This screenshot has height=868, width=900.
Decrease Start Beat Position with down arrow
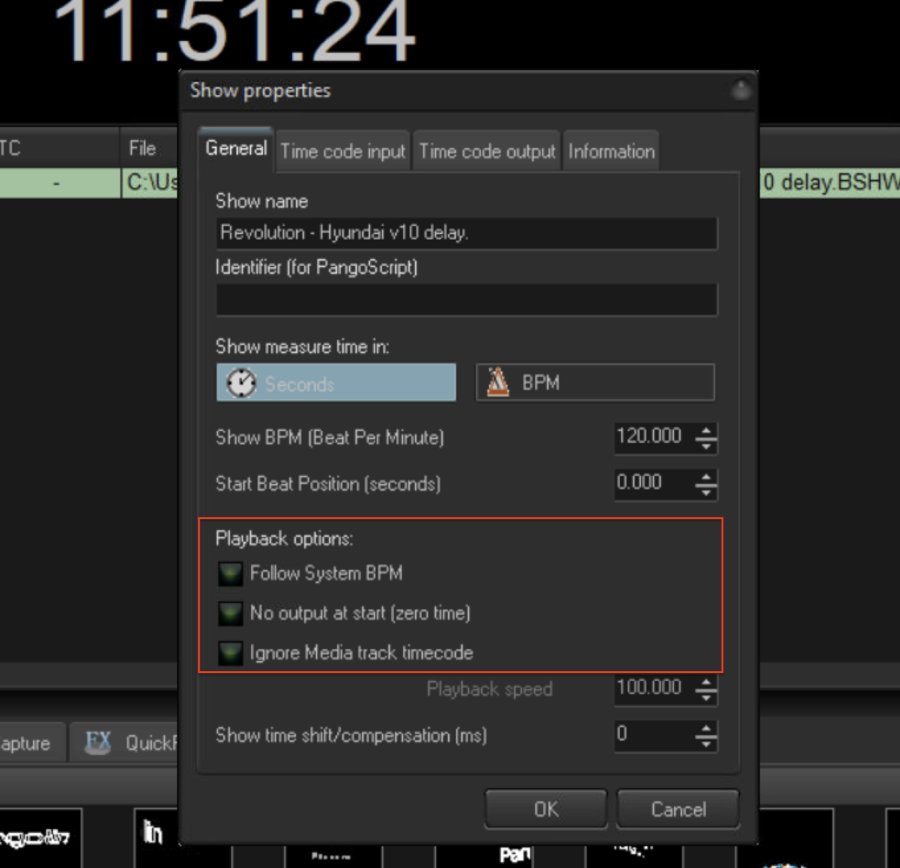pos(706,491)
